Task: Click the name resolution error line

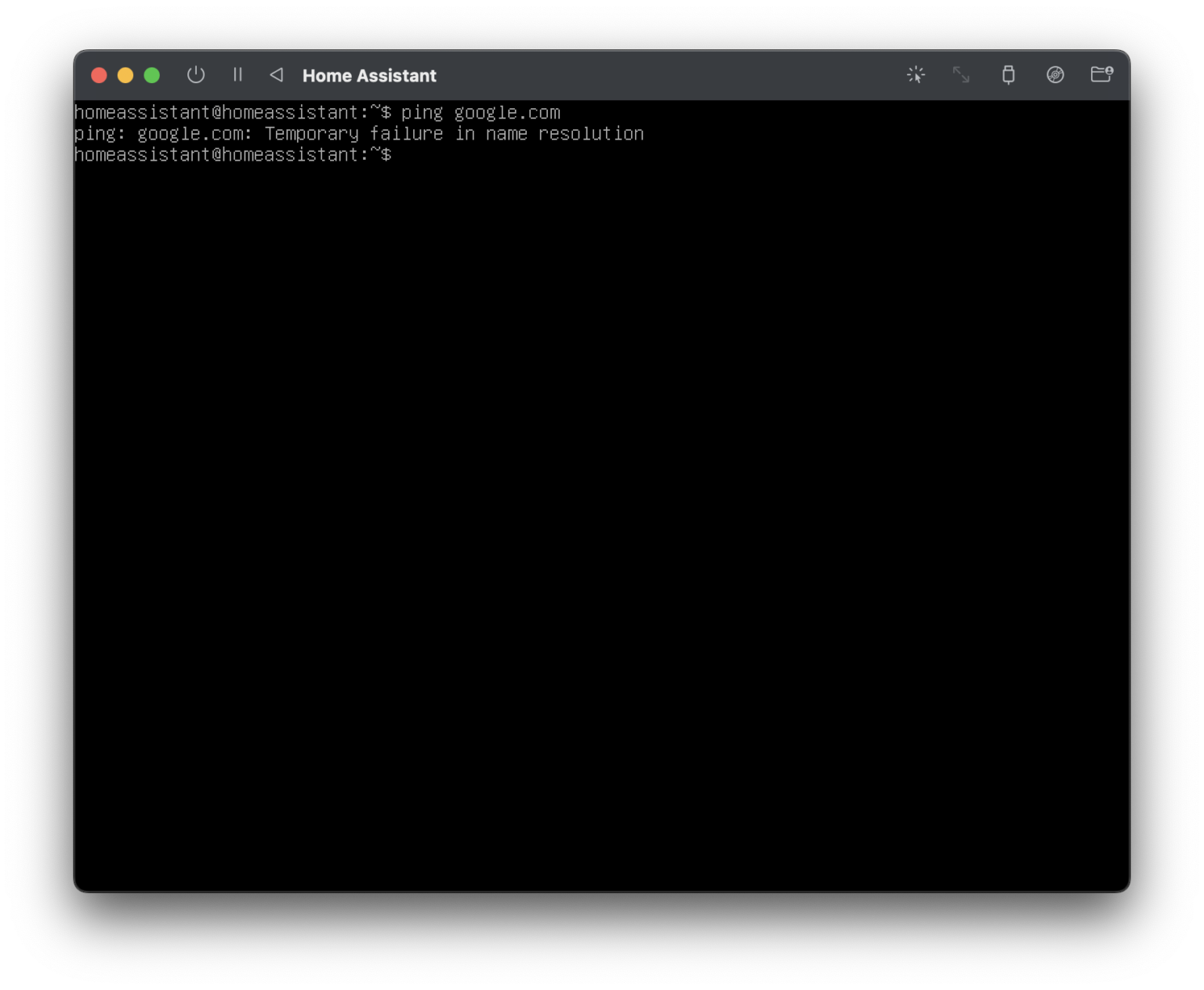Action: point(359,133)
